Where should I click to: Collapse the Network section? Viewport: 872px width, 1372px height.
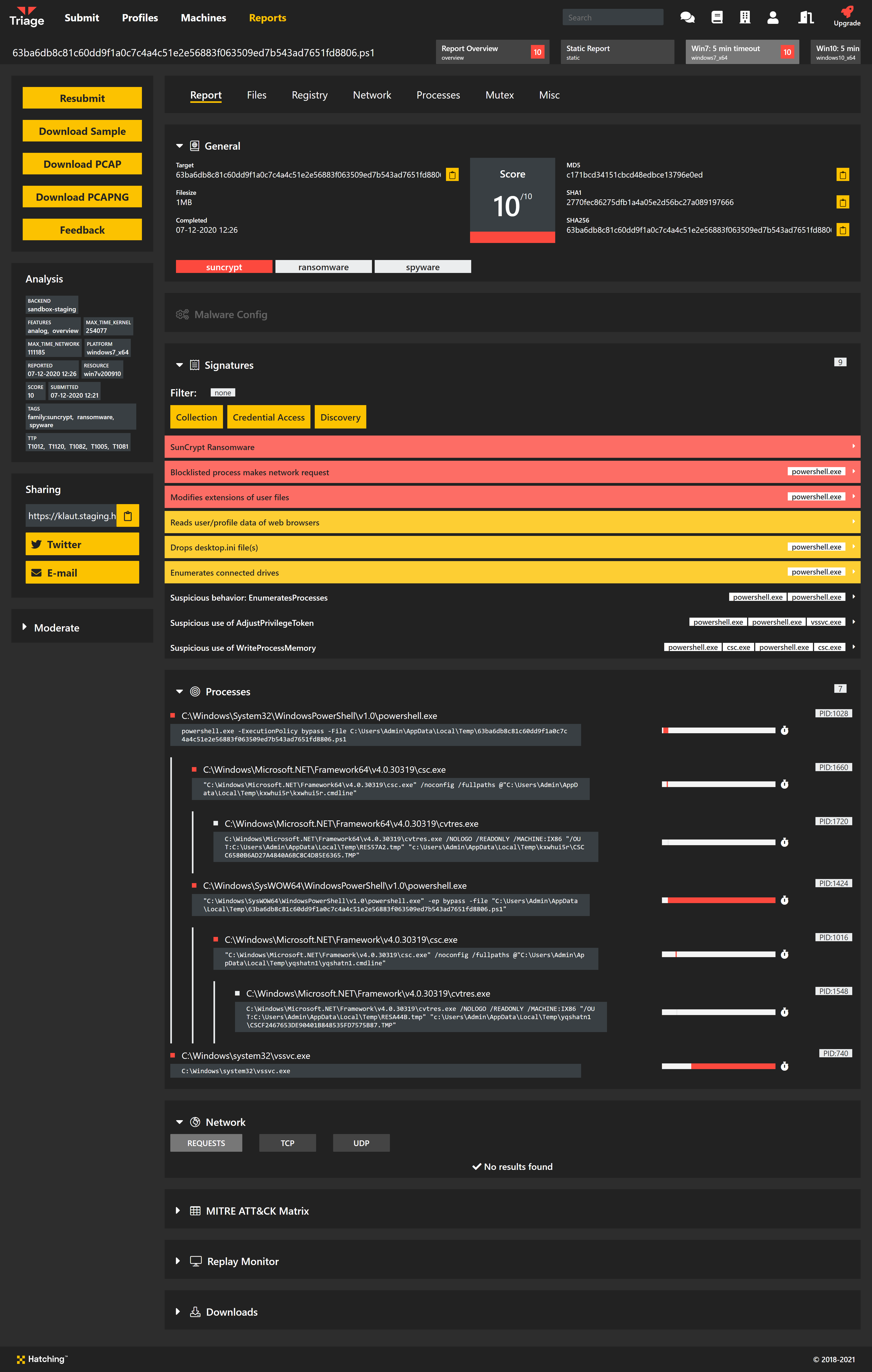coord(180,1122)
